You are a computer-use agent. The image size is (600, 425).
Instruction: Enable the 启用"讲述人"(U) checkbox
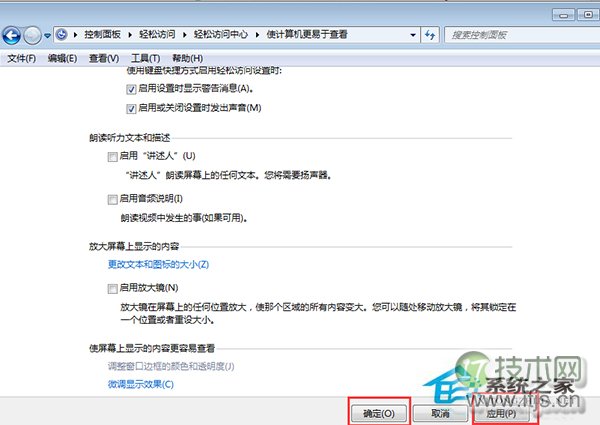[112, 157]
